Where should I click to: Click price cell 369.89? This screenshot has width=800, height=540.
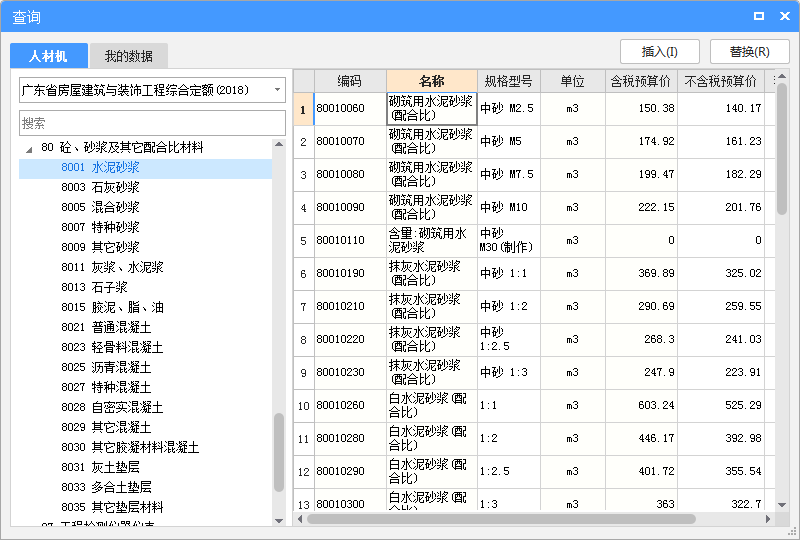coord(641,274)
